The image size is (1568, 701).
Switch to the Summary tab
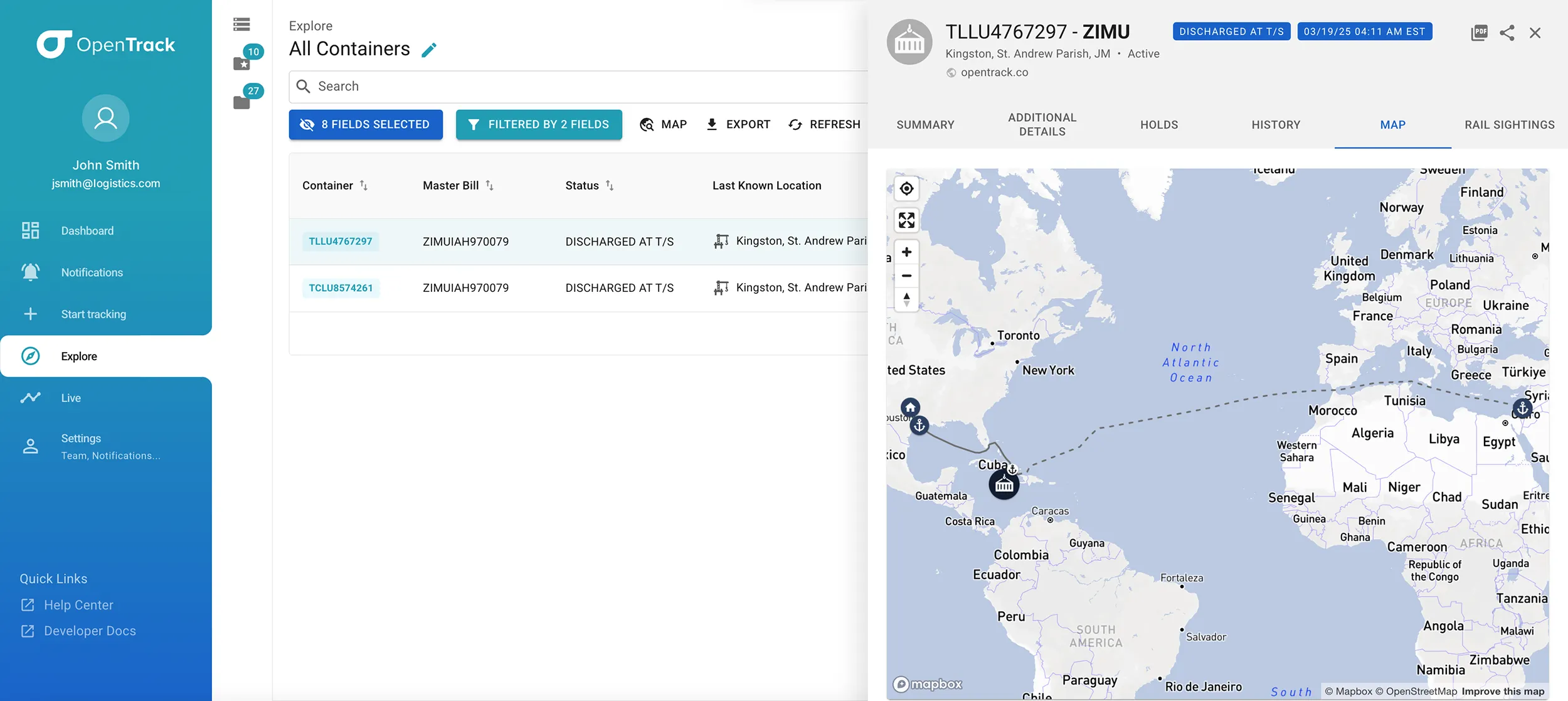tap(925, 125)
